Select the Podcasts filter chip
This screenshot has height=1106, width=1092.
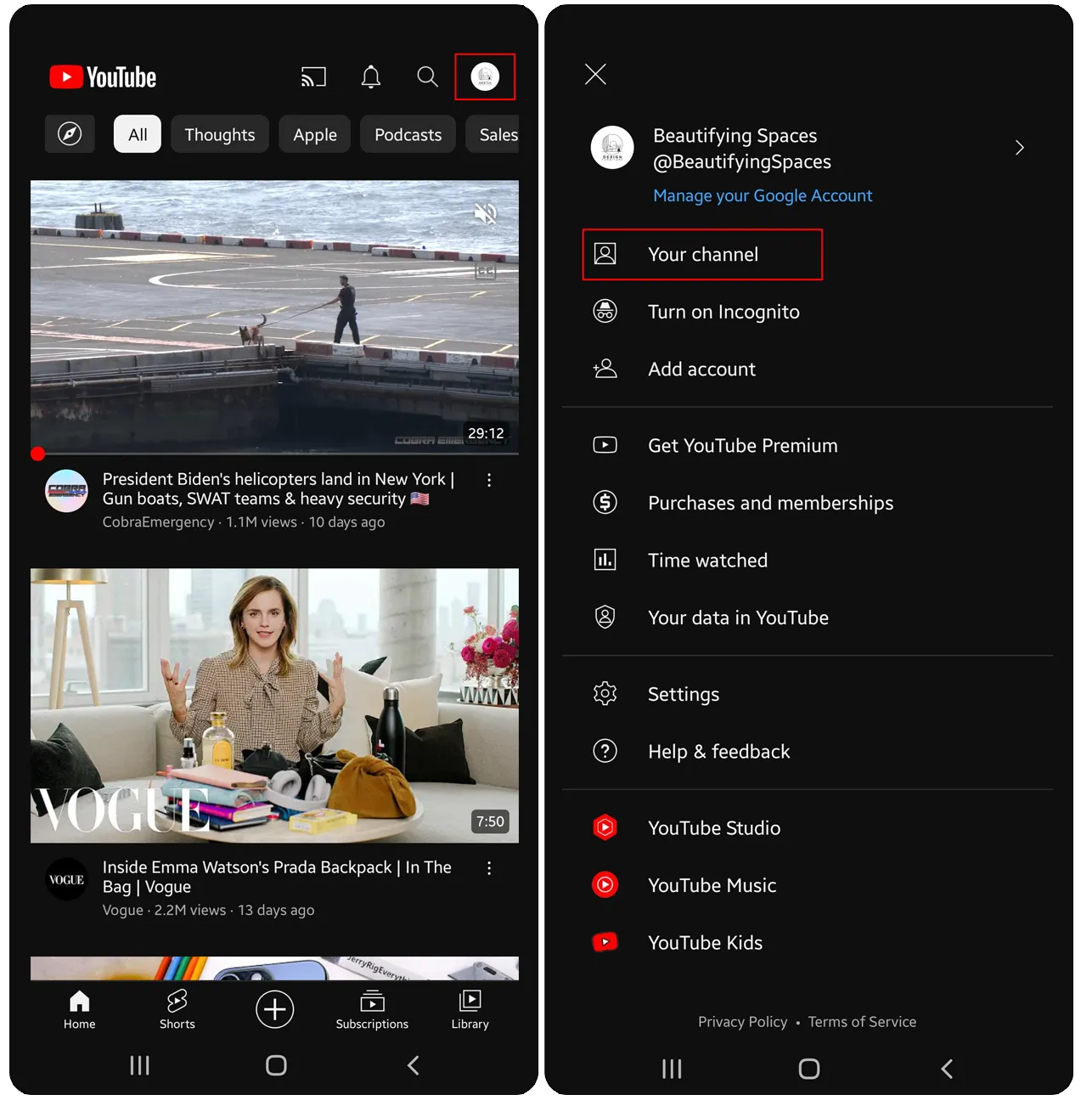408,134
